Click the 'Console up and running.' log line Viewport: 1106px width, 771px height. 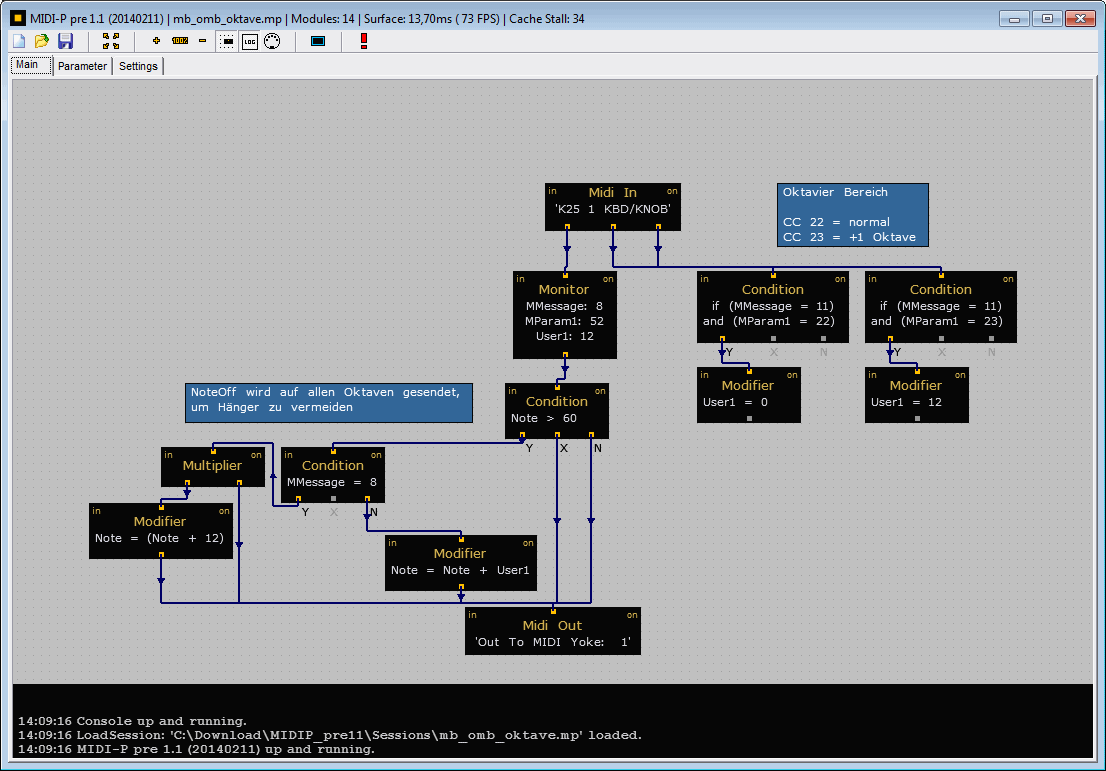point(133,721)
